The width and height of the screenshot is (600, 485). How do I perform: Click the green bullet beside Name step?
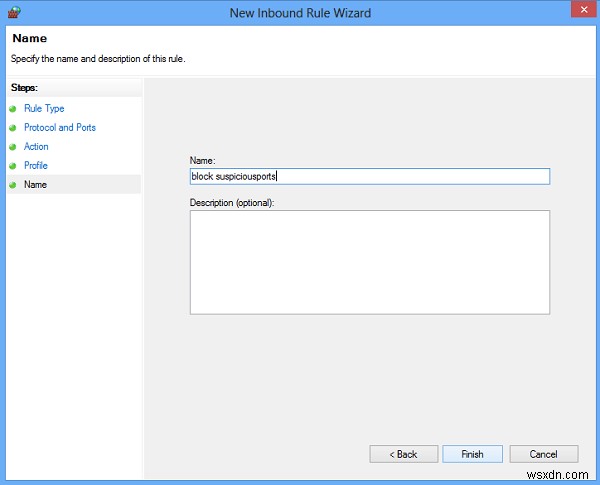[13, 185]
